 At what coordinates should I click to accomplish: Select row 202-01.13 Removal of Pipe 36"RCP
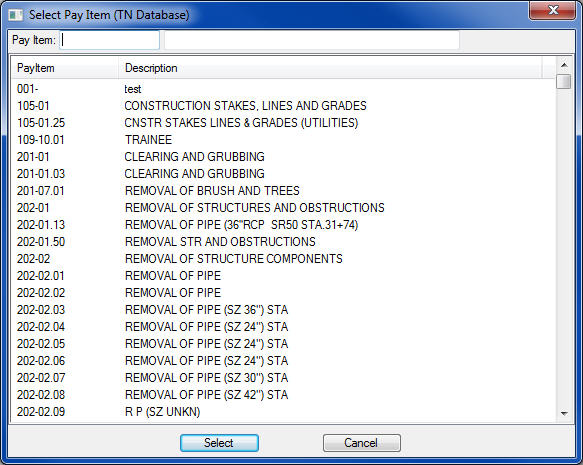(283, 225)
